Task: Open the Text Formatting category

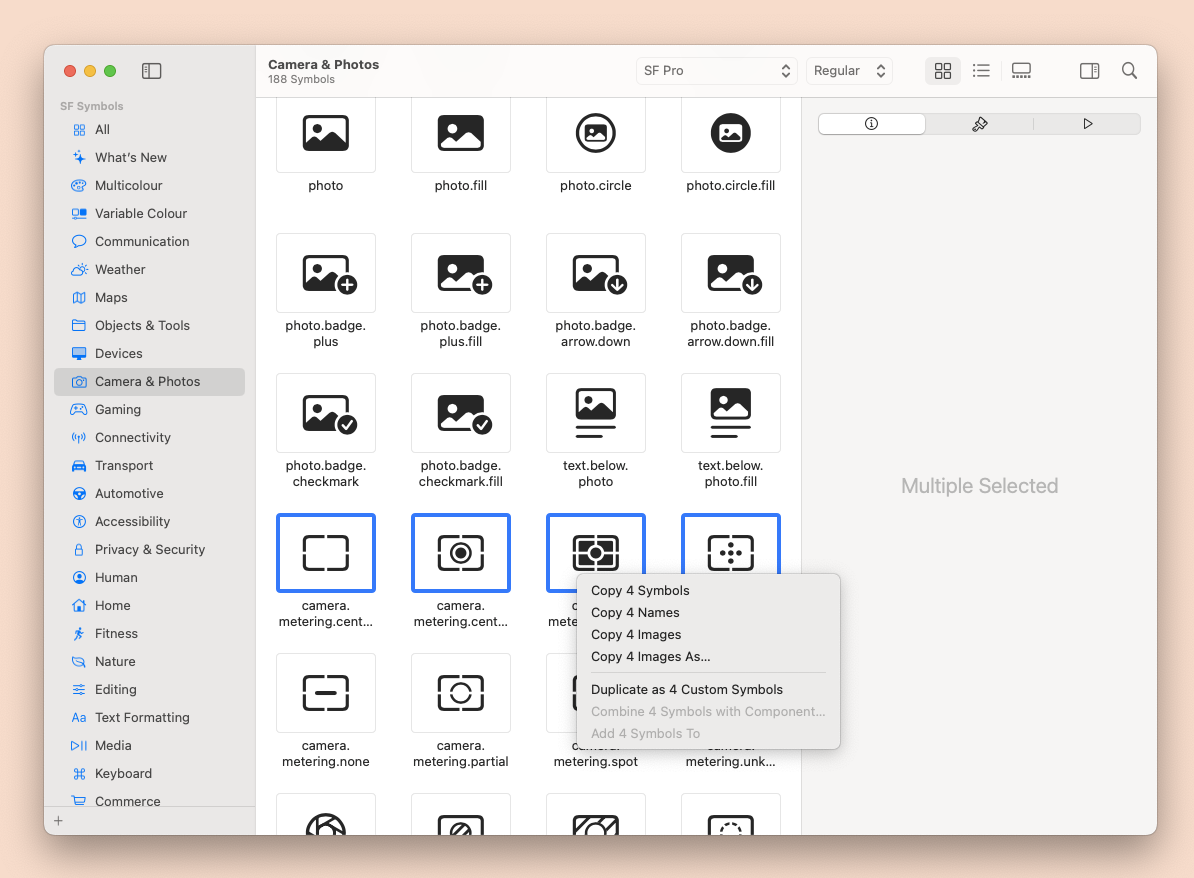Action: pyautogui.click(x=149, y=717)
